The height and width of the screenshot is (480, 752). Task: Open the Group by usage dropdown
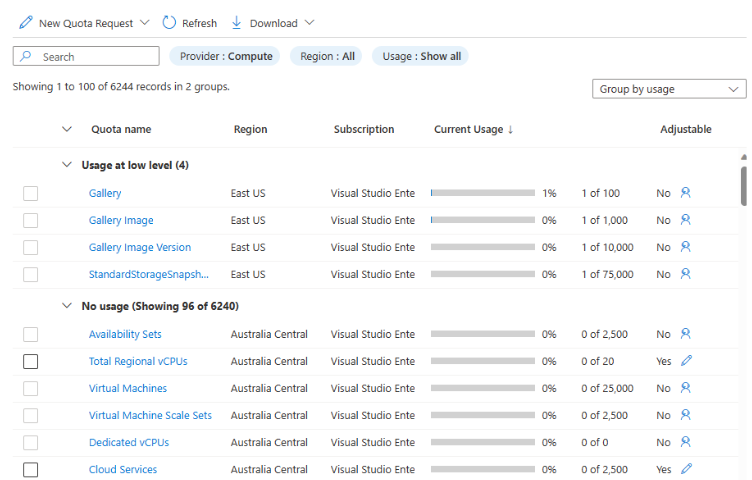668,89
